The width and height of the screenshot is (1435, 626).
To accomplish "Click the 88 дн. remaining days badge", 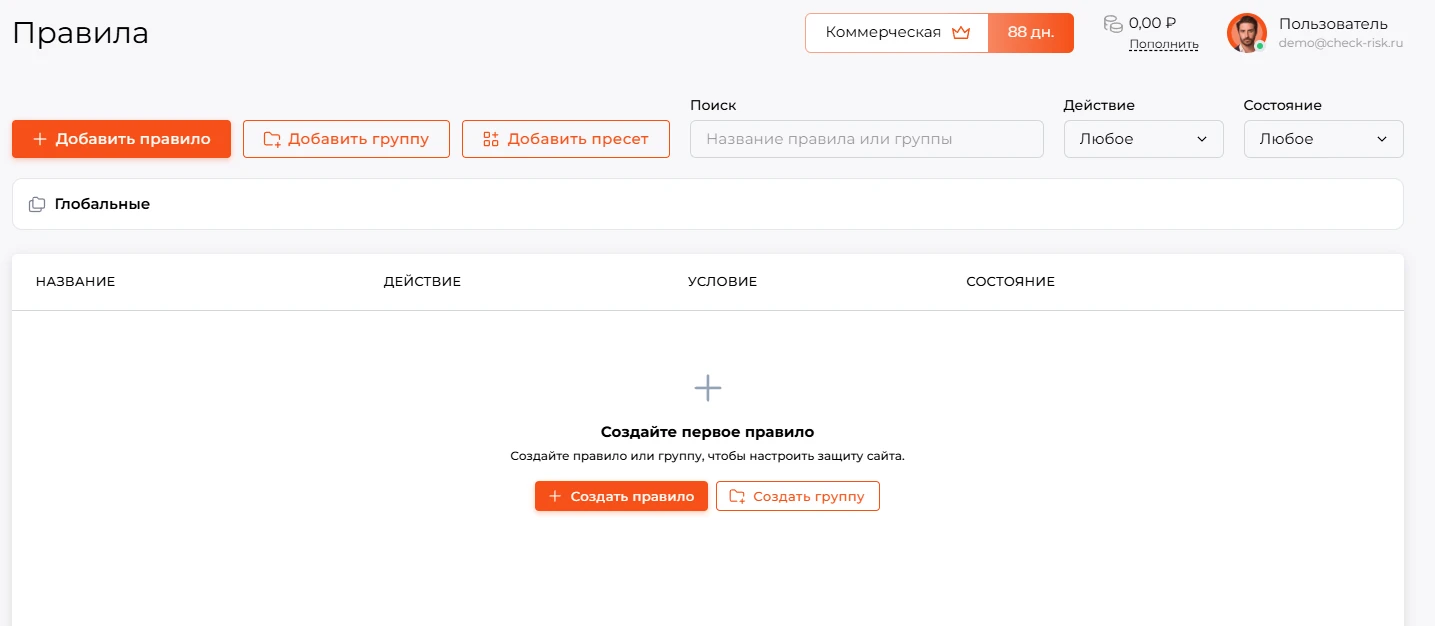I will (1031, 32).
